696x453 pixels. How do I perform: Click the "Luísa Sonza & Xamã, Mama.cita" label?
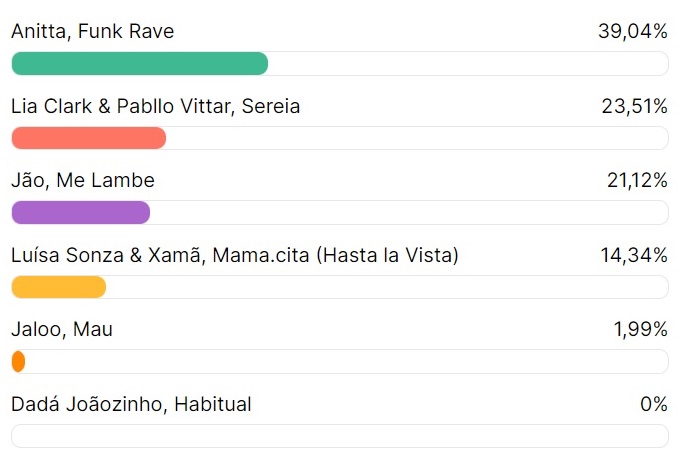point(234,256)
